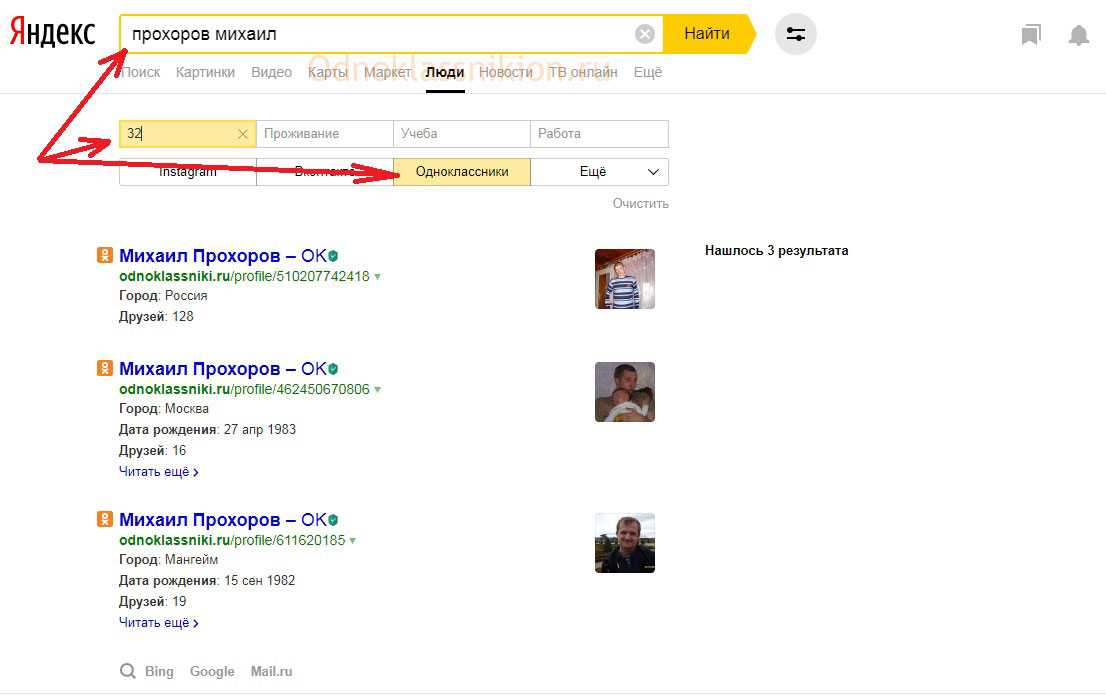Open Михаил Прохоров result from Москва

click(223, 368)
